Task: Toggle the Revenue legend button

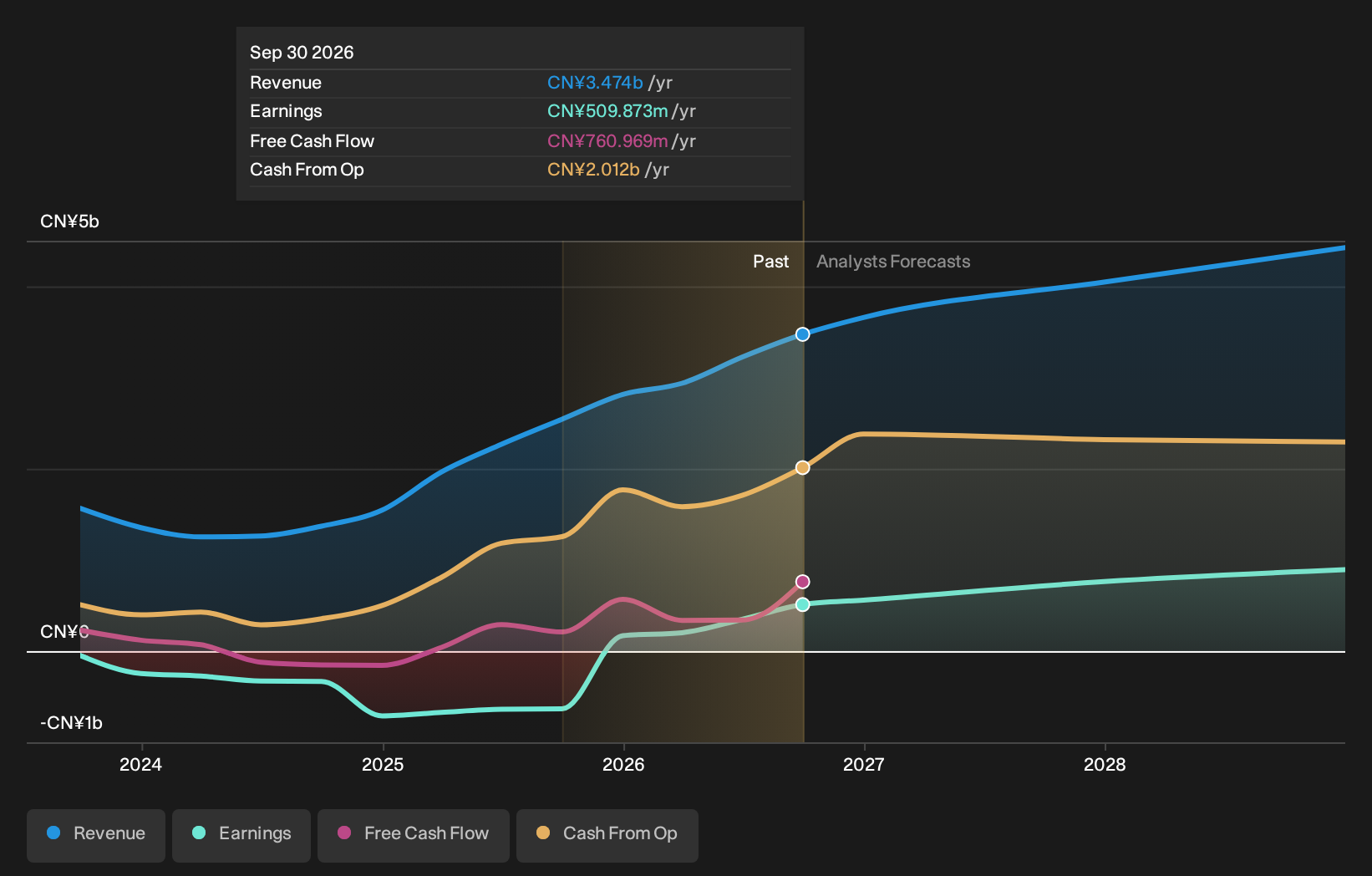Action: [x=96, y=835]
